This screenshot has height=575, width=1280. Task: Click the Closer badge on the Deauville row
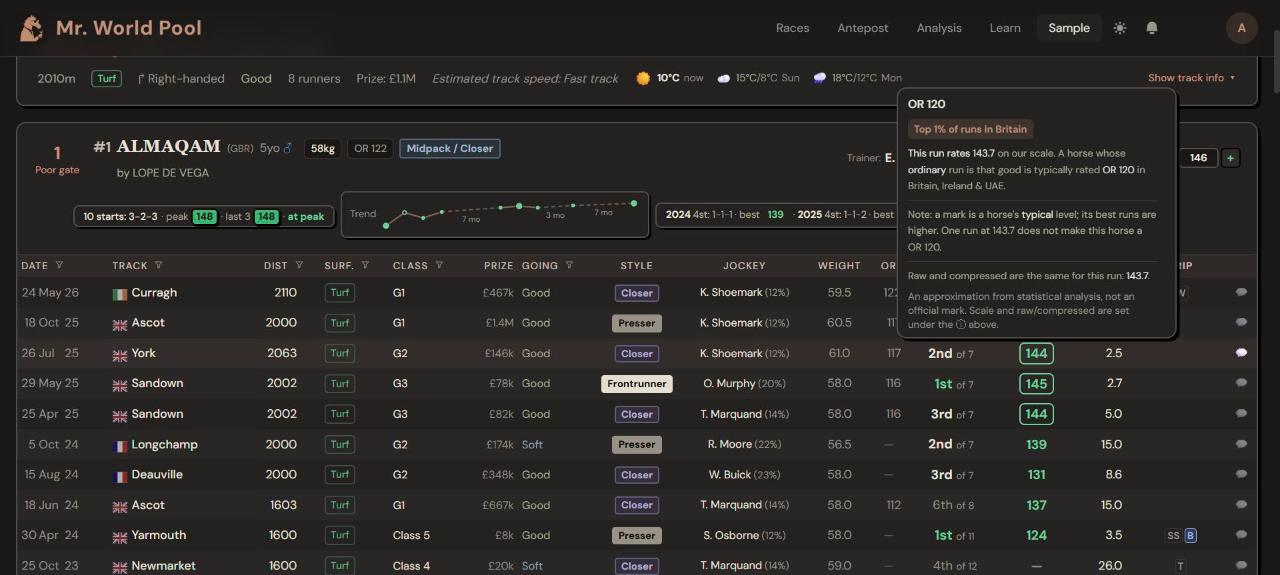click(637, 475)
